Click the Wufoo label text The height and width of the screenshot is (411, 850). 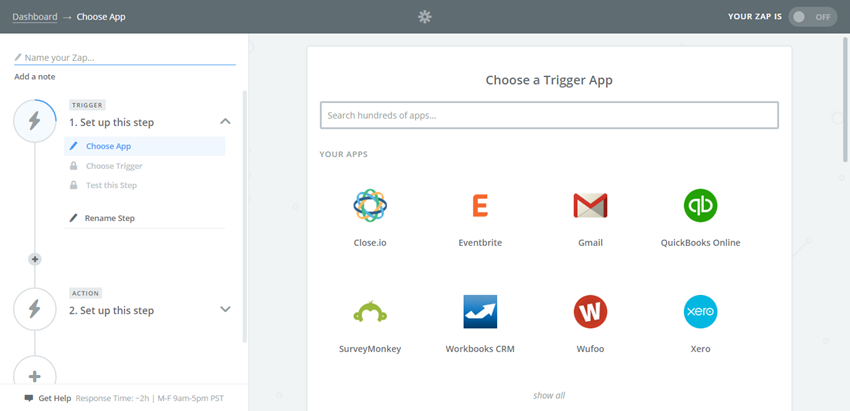point(590,349)
